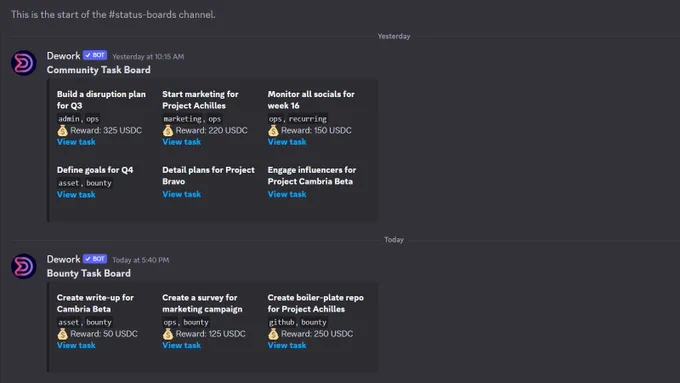Screen dimensions: 680x383
Task: Click Reward: 125 USDC text
Action: [211, 334]
